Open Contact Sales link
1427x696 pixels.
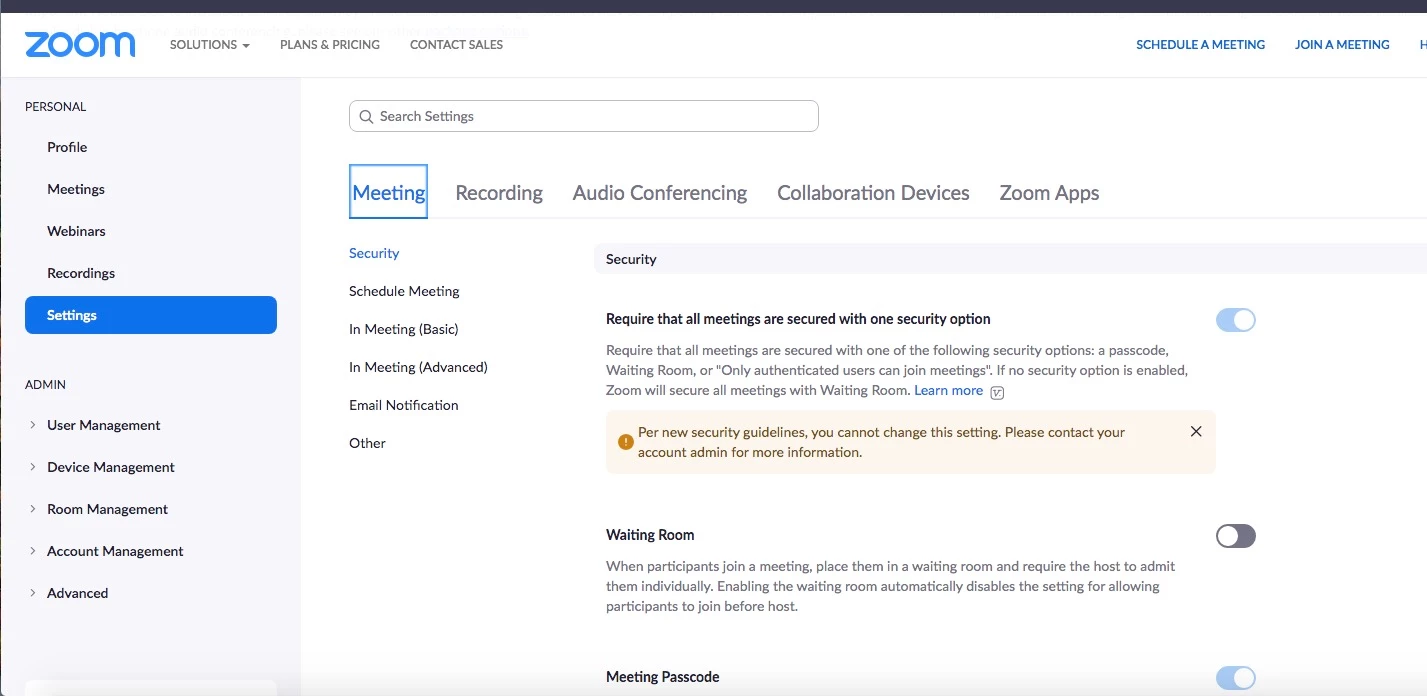[x=456, y=45]
